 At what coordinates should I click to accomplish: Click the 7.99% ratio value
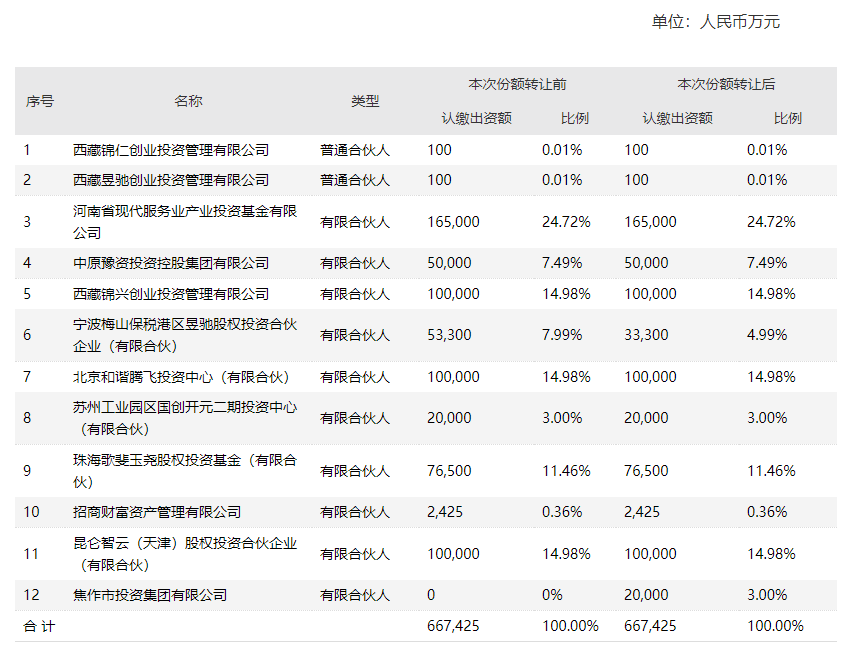click(x=562, y=335)
